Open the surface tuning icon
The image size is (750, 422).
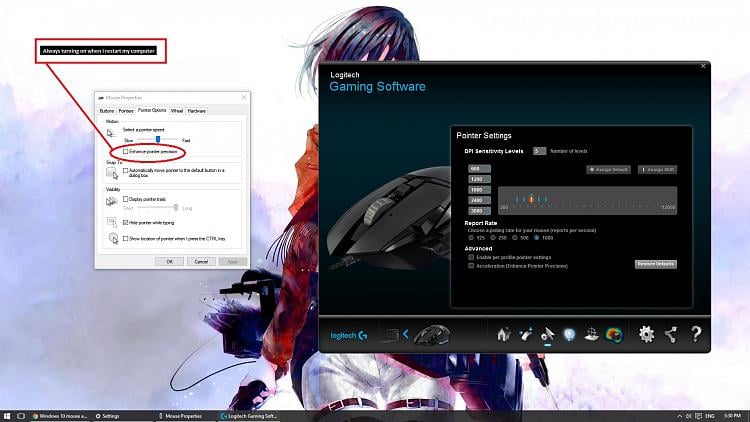tap(592, 334)
